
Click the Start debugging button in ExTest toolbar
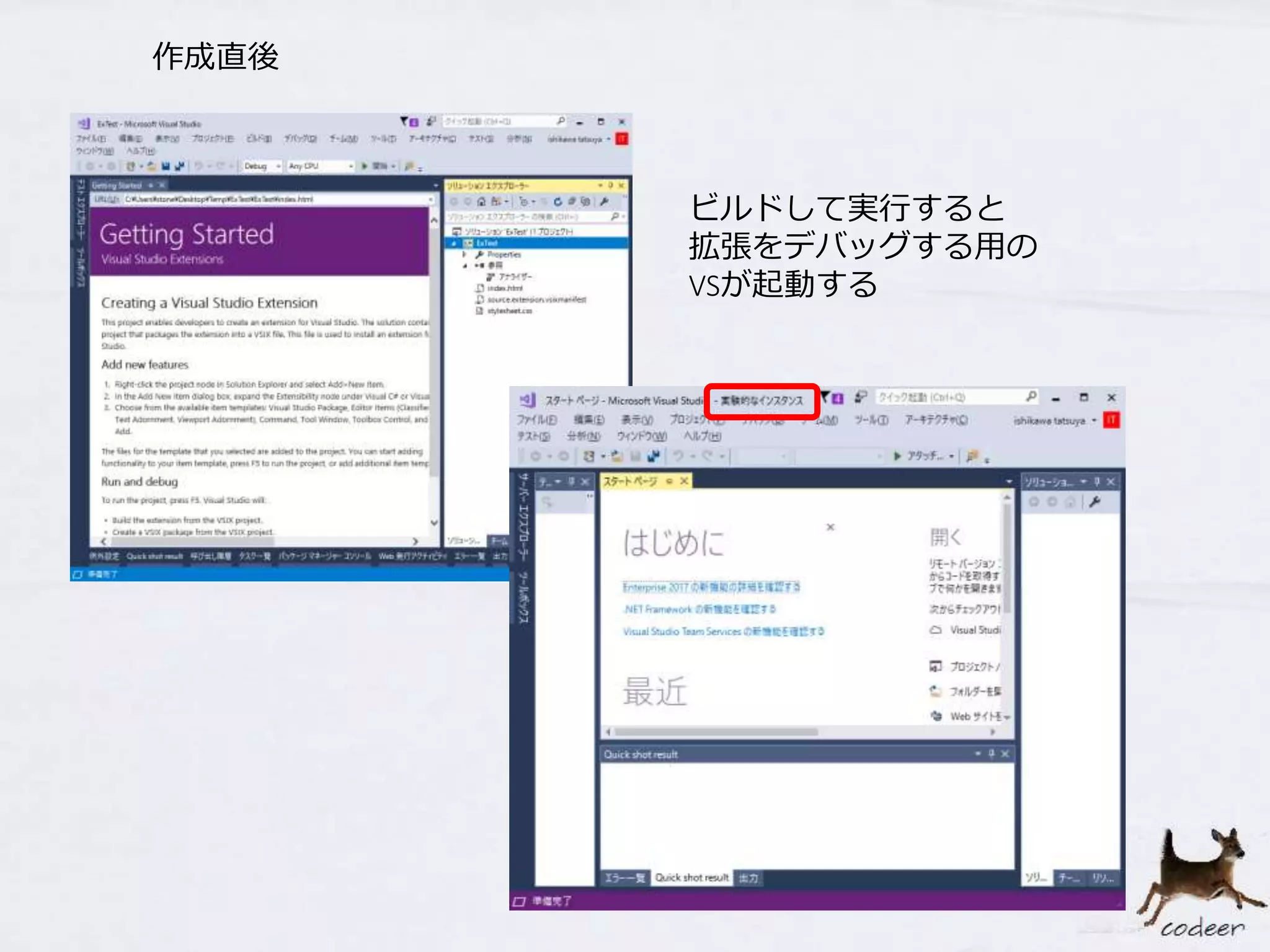coord(376,166)
